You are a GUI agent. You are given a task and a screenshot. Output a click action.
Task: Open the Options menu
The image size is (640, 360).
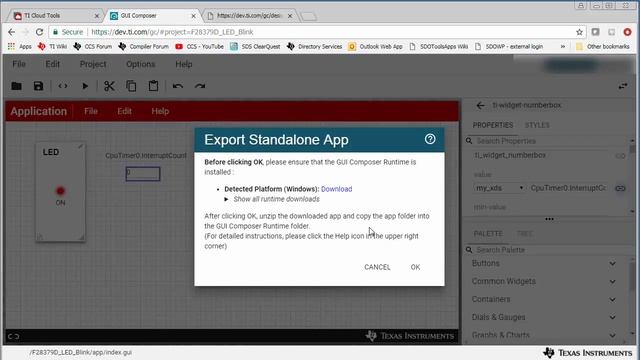coord(140,64)
